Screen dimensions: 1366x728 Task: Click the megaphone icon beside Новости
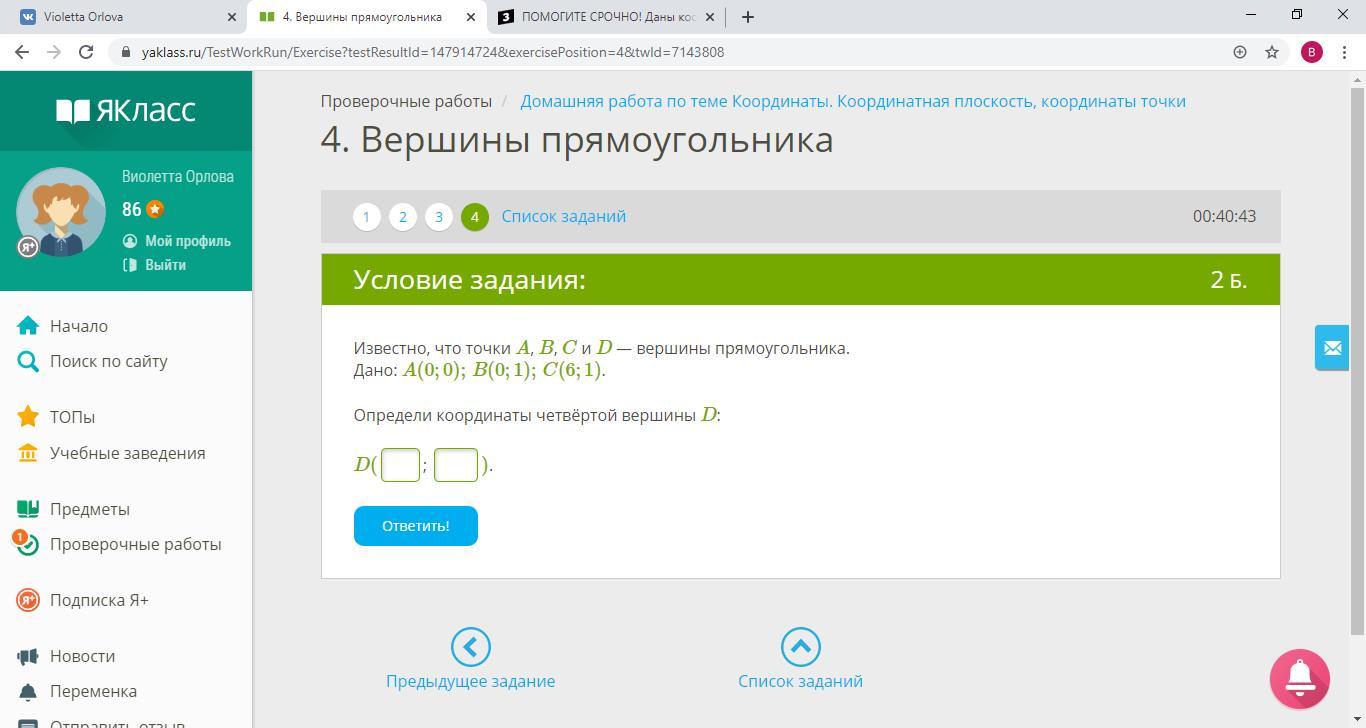pyautogui.click(x=28, y=656)
